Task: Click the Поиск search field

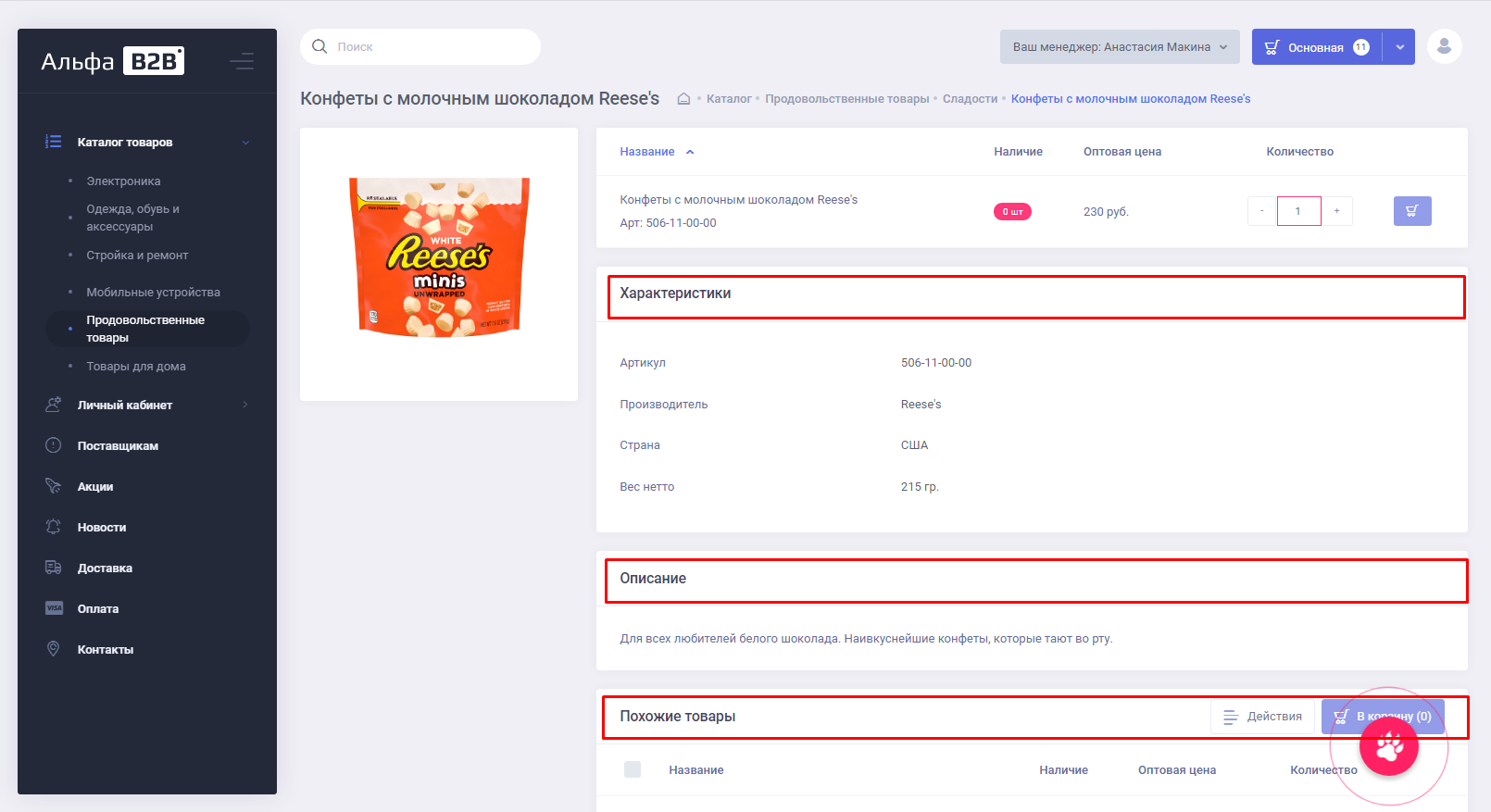Action: pyautogui.click(x=420, y=47)
